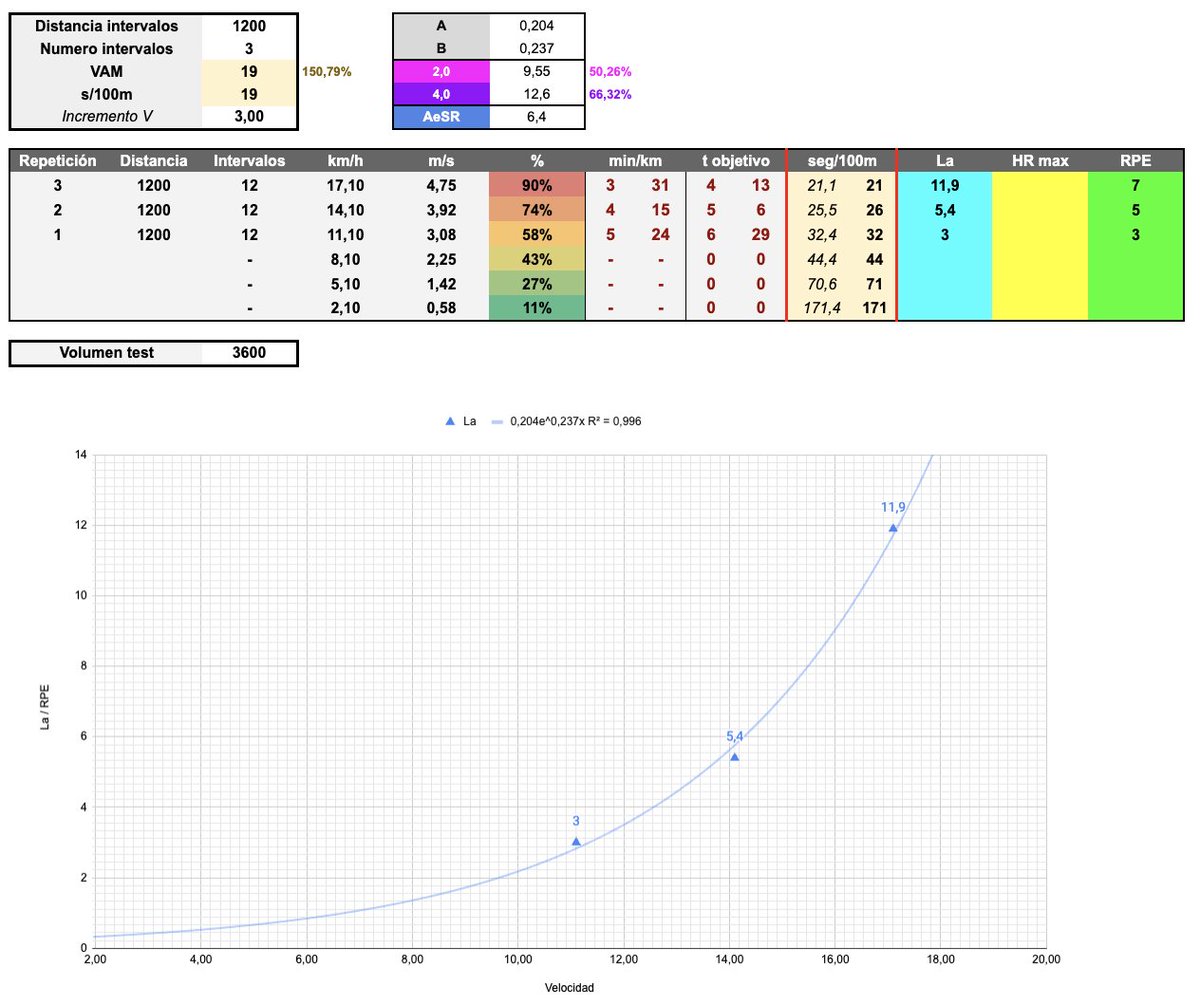Viewport: 1200px width, 1006px height.
Task: Click the 58% intensity cell
Action: click(x=537, y=235)
